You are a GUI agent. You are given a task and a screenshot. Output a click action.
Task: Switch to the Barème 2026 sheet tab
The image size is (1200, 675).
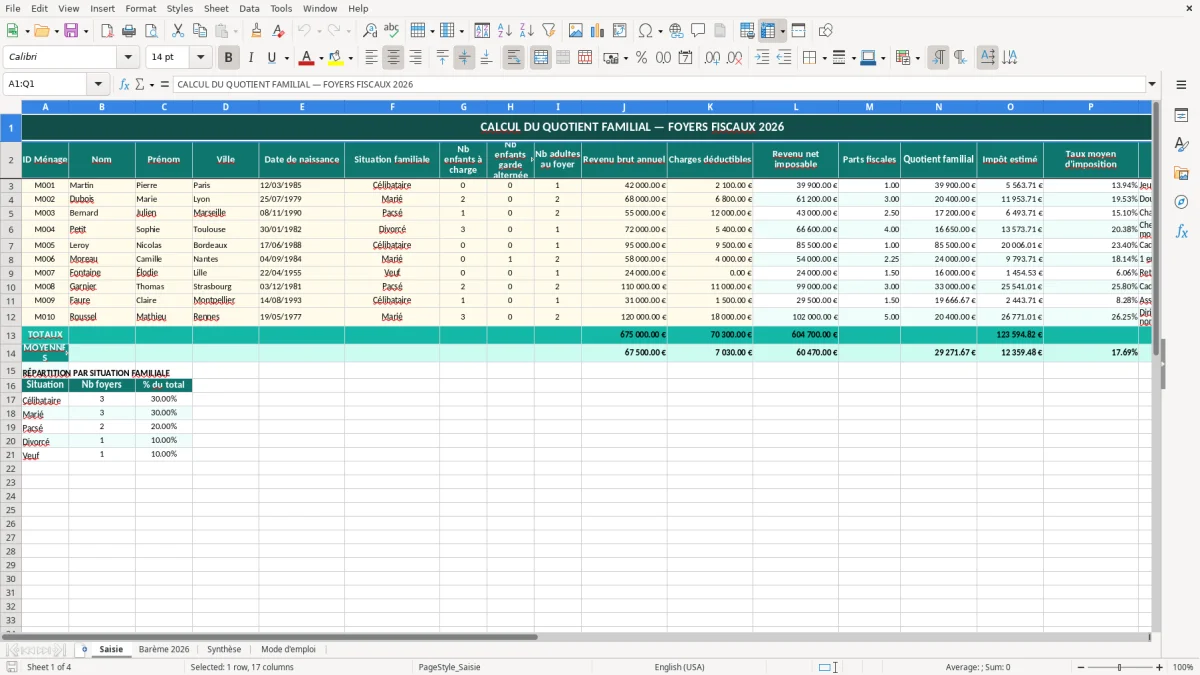[x=164, y=649]
